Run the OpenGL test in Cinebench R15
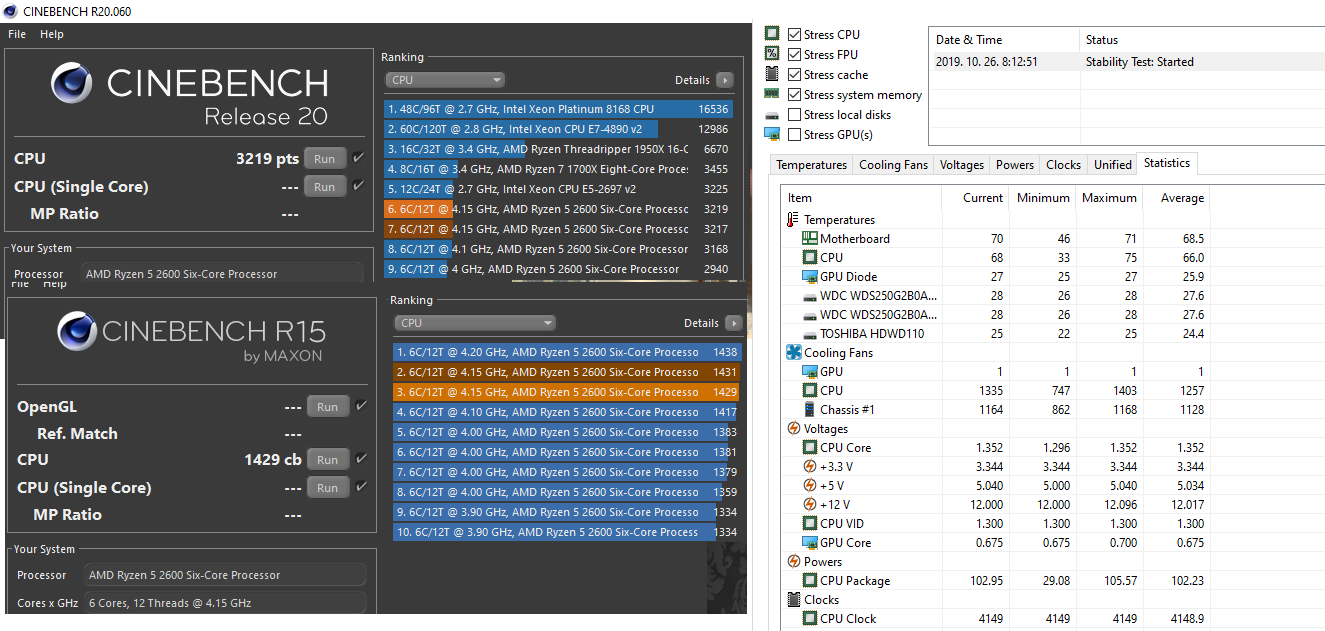Image resolution: width=1325 pixels, height=631 pixels. tap(328, 406)
